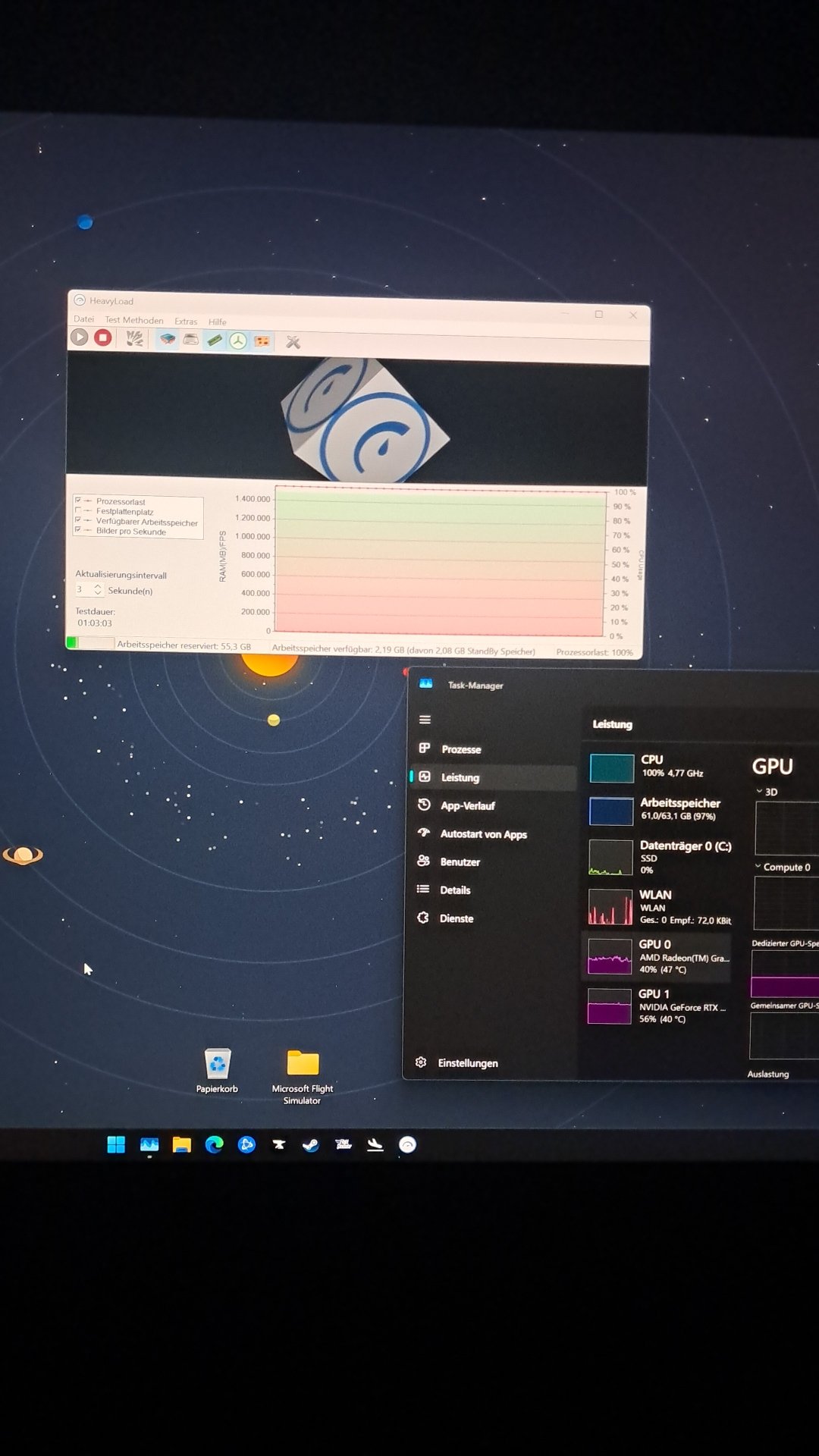Open the airplane app icon in taskbar
Viewport: 819px width, 1456px height.
(375, 1145)
